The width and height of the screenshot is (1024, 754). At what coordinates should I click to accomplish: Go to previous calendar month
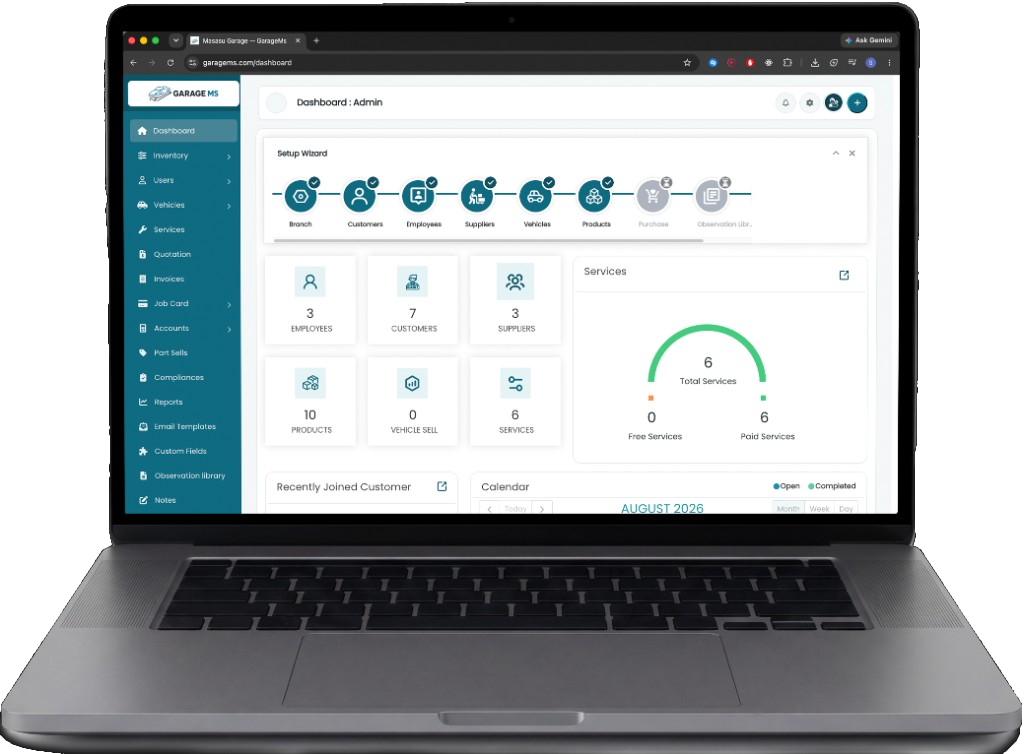click(x=489, y=509)
